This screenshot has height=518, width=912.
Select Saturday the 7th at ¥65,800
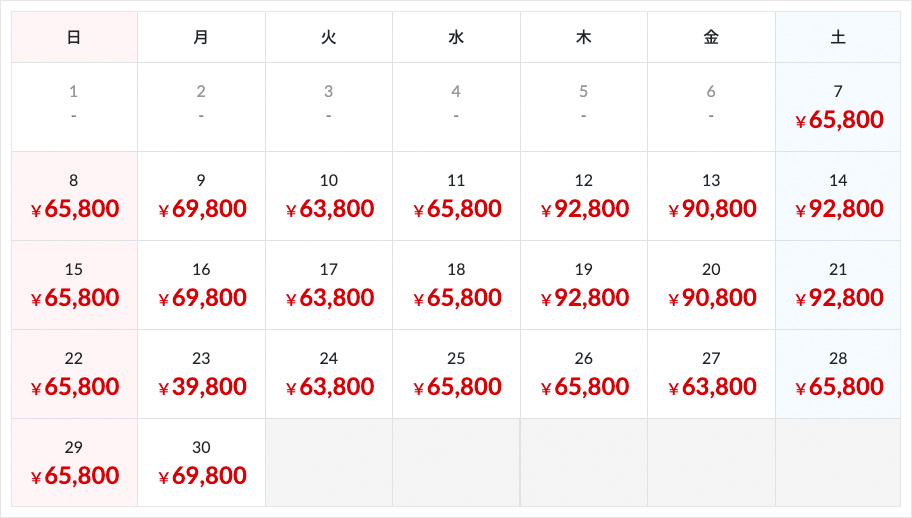pos(838,107)
